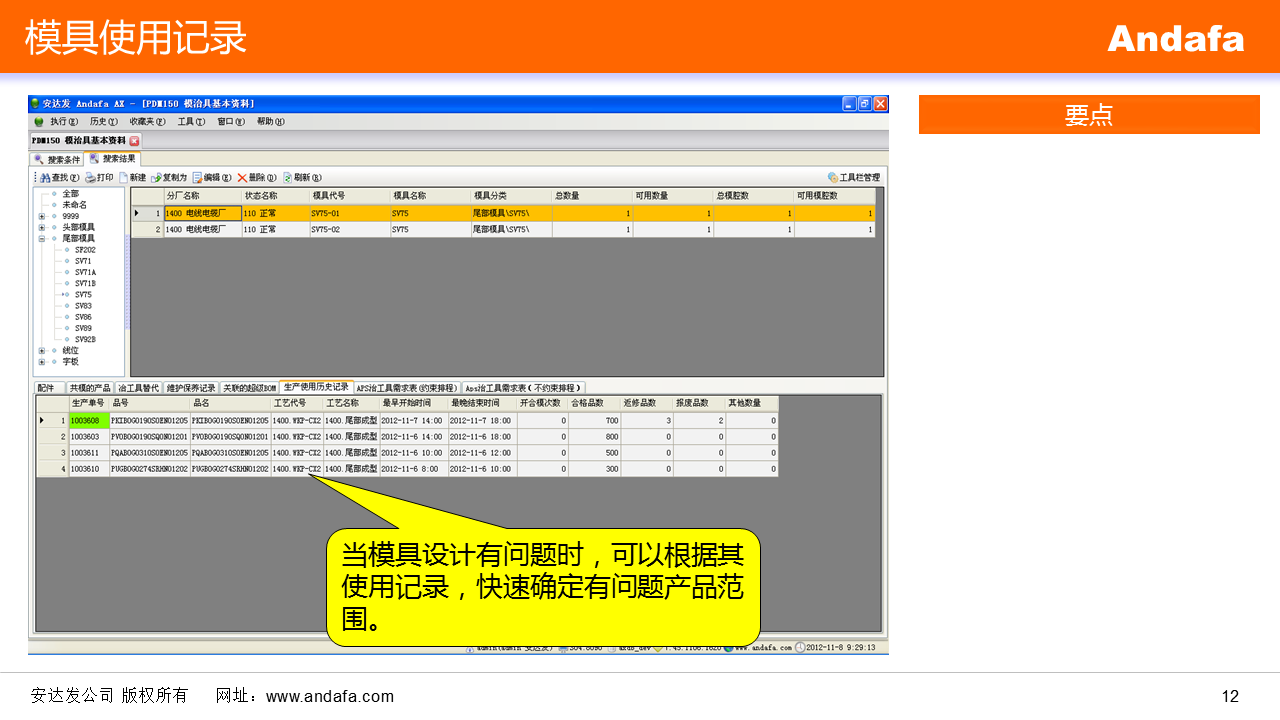Click the 打印 (Print) printer icon
This screenshot has width=1280, height=720.
click(90, 177)
